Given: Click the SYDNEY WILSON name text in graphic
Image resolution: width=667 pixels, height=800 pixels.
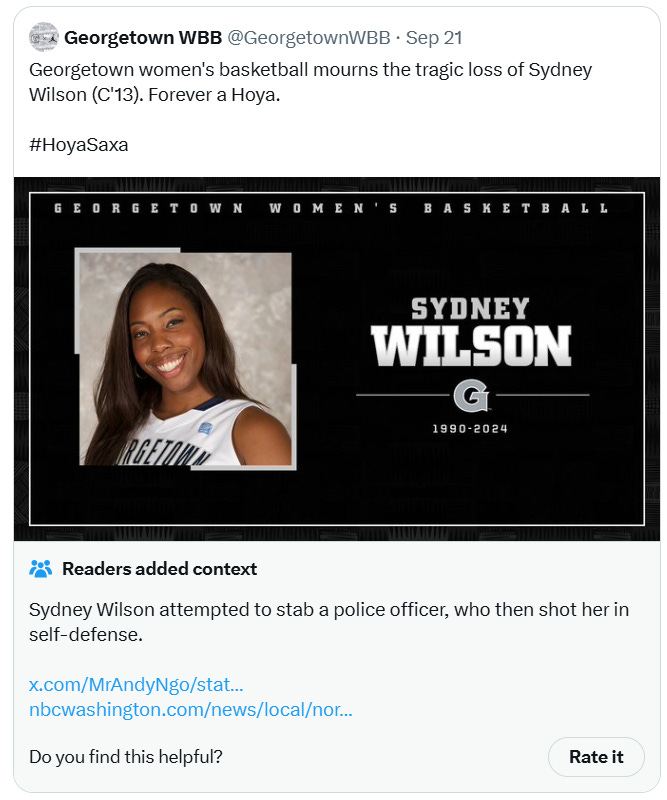Looking at the screenshot, I should [471, 332].
